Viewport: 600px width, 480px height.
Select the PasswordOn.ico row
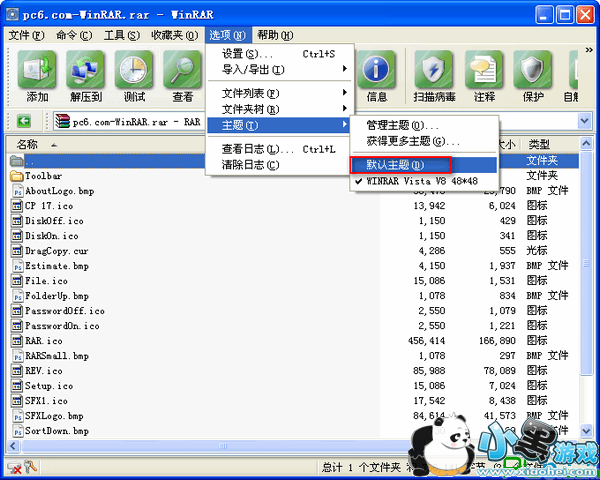(294, 326)
